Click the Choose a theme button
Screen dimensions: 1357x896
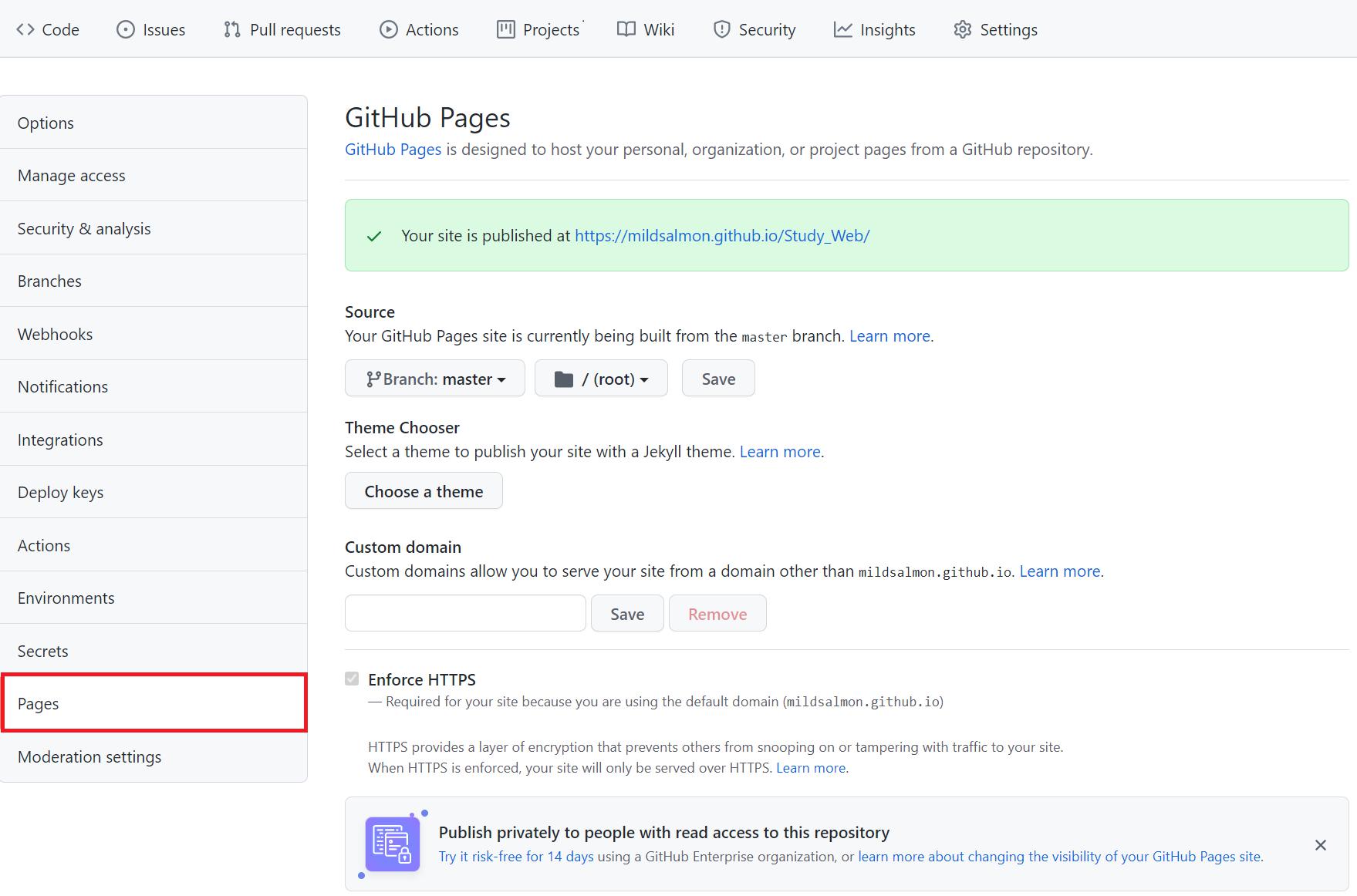(x=424, y=491)
